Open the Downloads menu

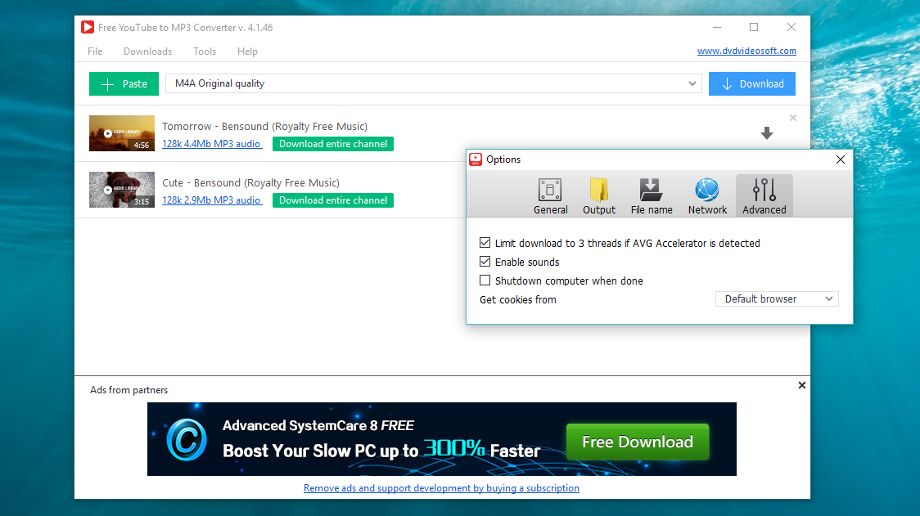(147, 52)
